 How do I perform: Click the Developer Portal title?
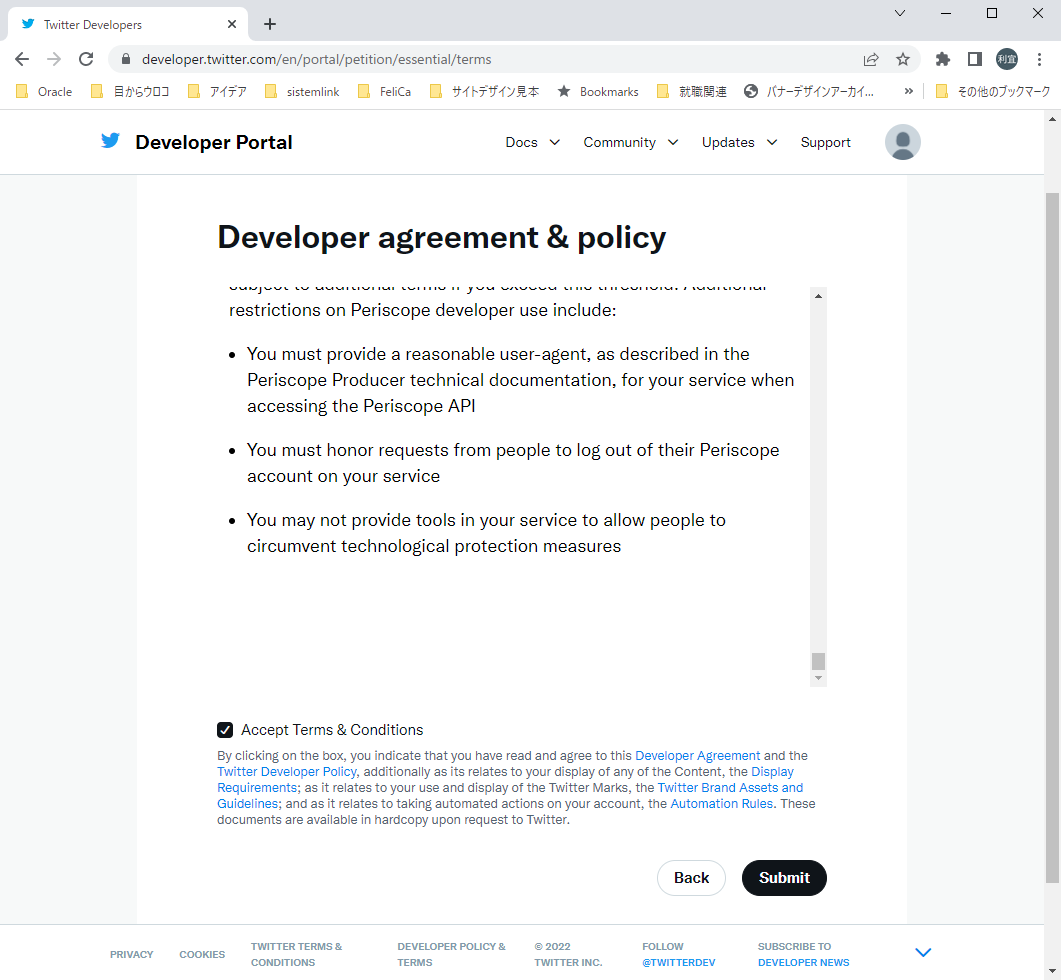coord(214,142)
